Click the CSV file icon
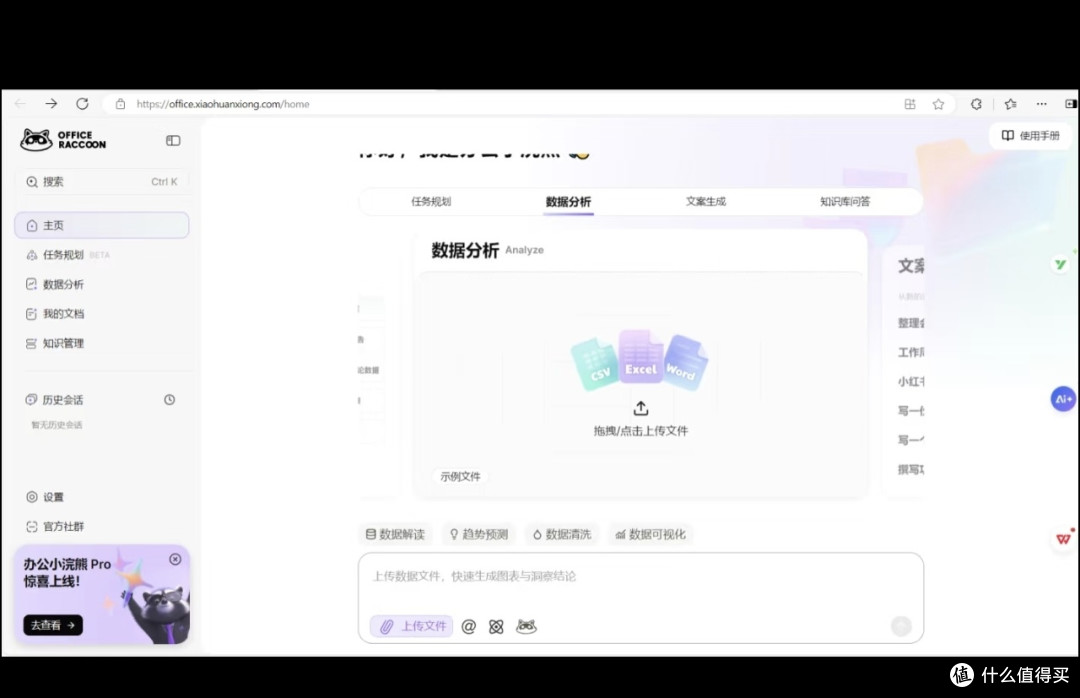This screenshot has height=698, width=1080. tap(595, 363)
